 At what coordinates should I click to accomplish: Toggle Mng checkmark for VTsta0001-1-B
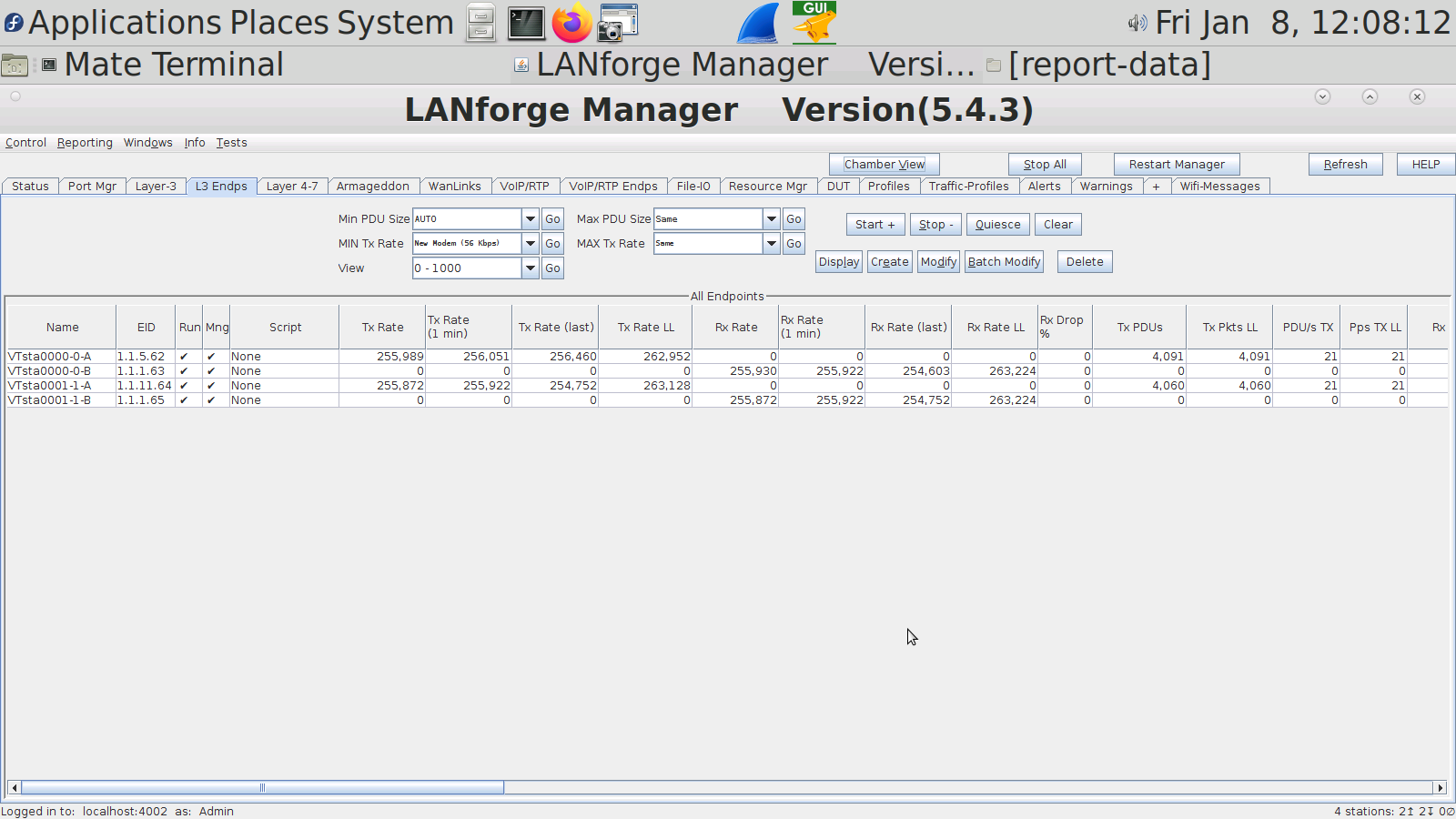click(x=211, y=400)
